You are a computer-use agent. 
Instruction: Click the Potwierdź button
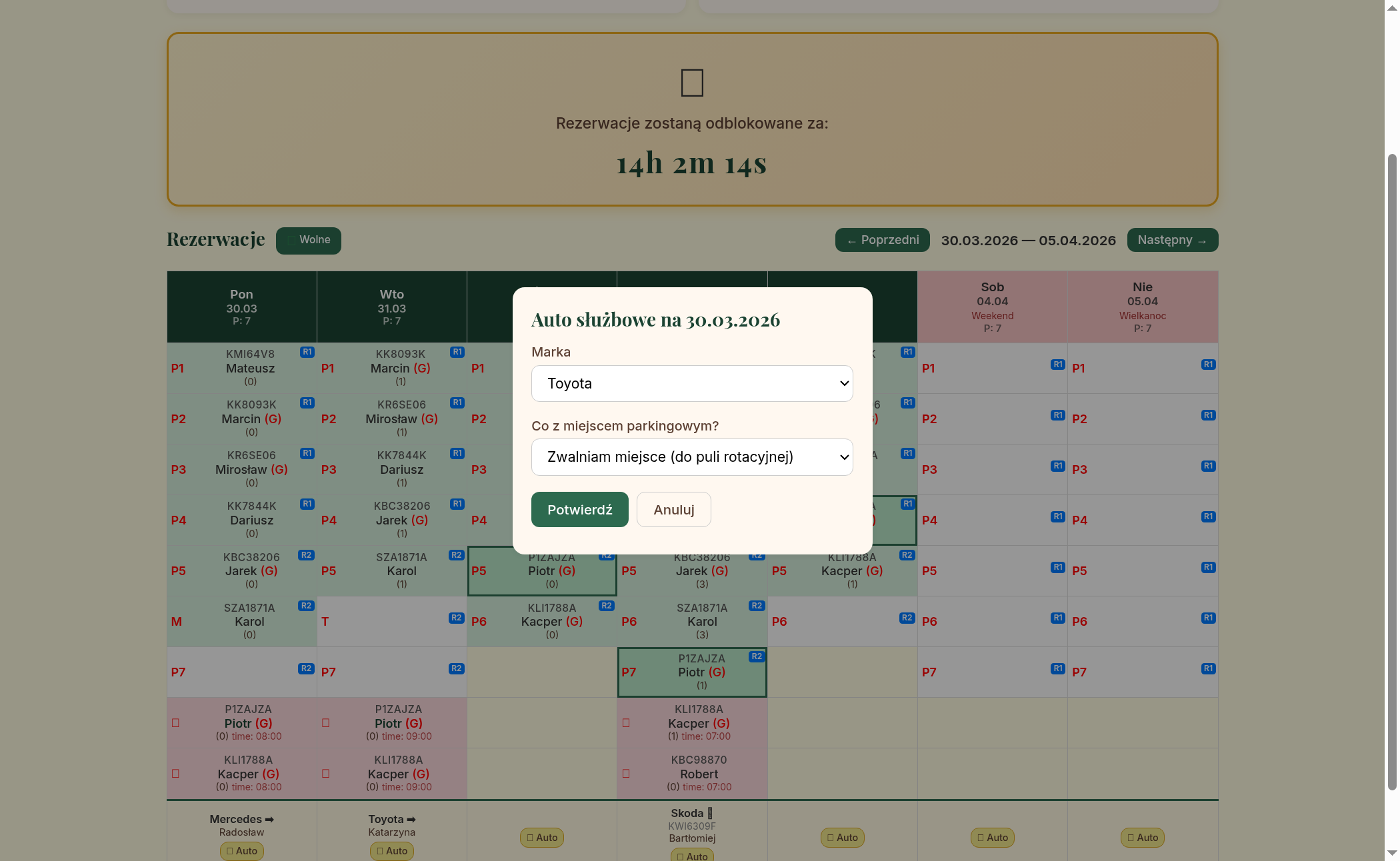[579, 510]
